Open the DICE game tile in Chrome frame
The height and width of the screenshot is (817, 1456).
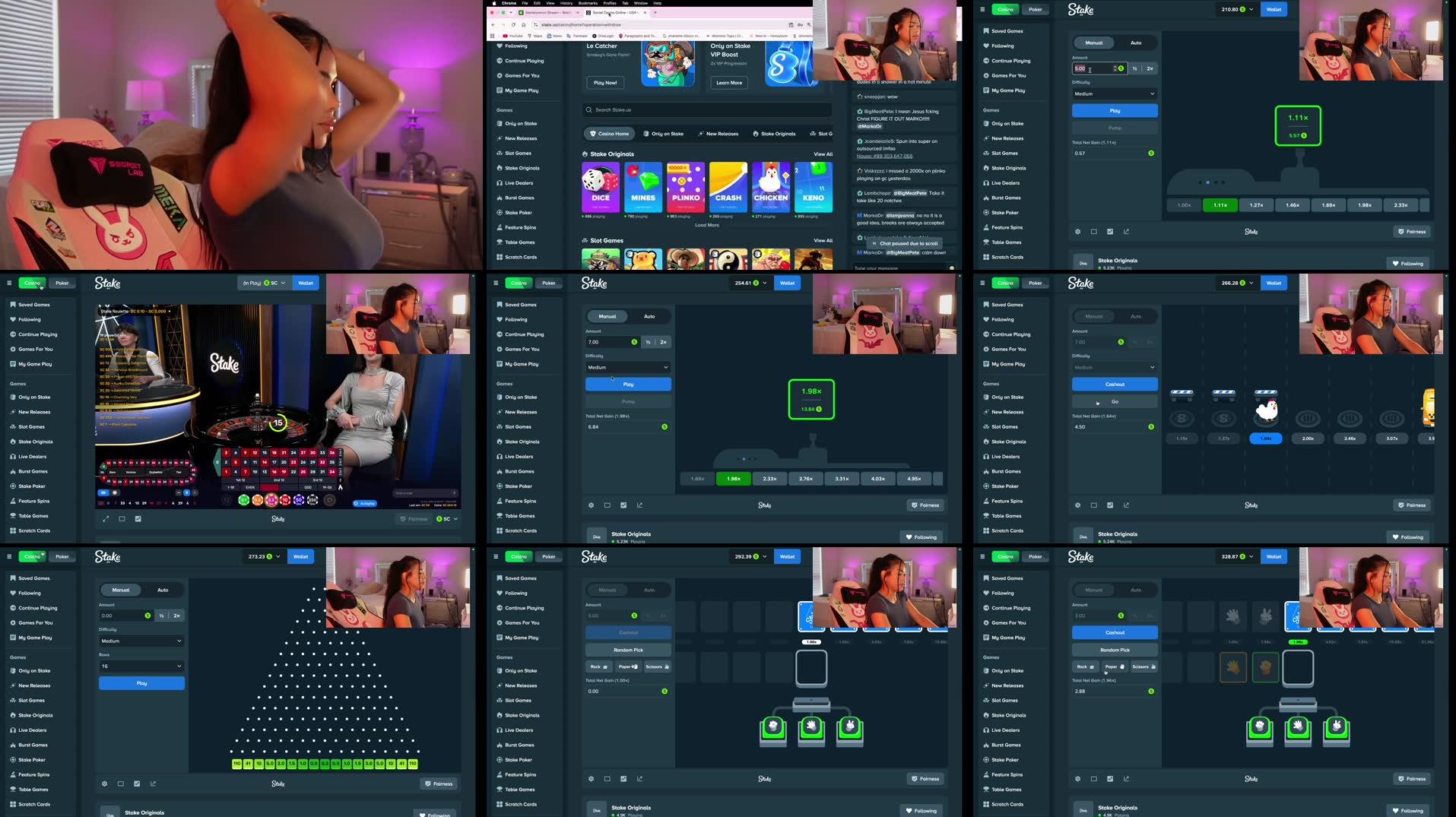(x=601, y=187)
